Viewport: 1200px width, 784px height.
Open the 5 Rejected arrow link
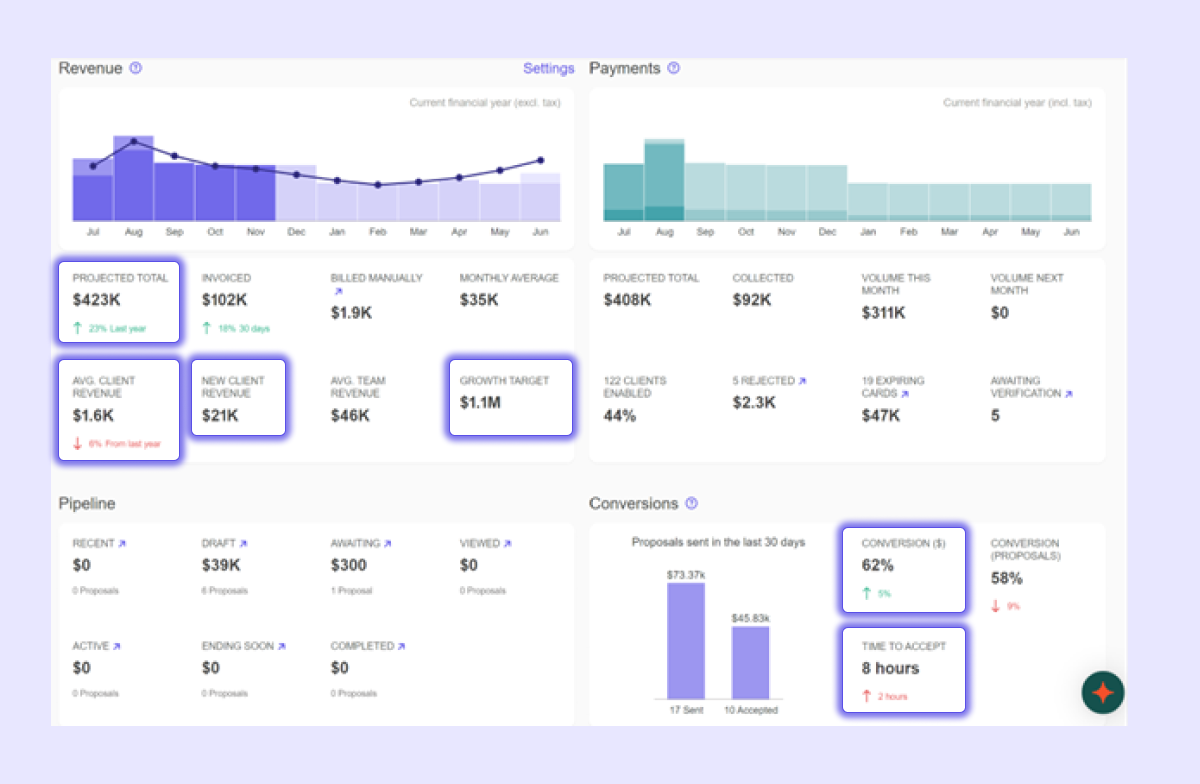(802, 381)
